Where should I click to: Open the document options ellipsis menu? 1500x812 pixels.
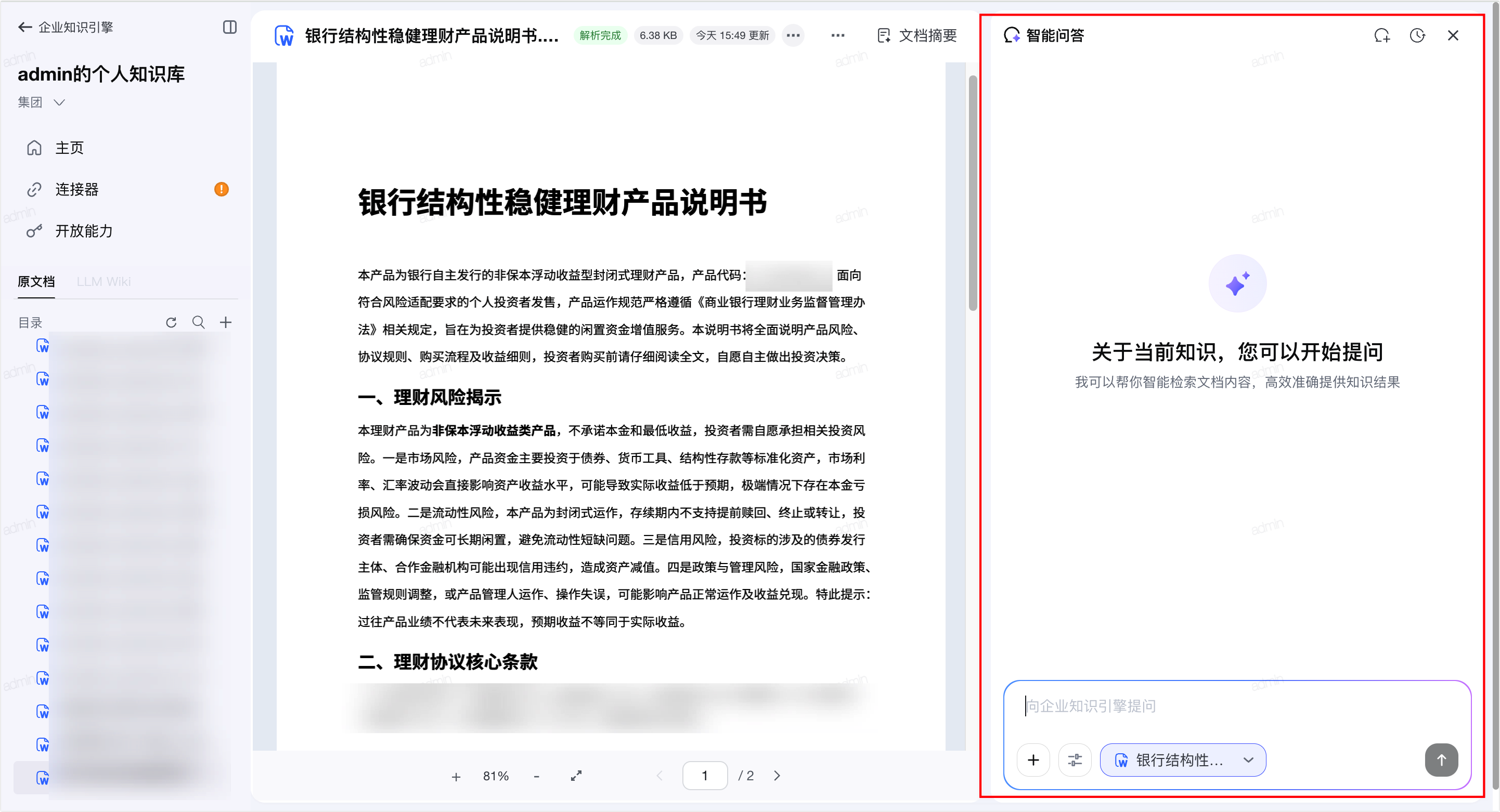pyautogui.click(x=837, y=35)
